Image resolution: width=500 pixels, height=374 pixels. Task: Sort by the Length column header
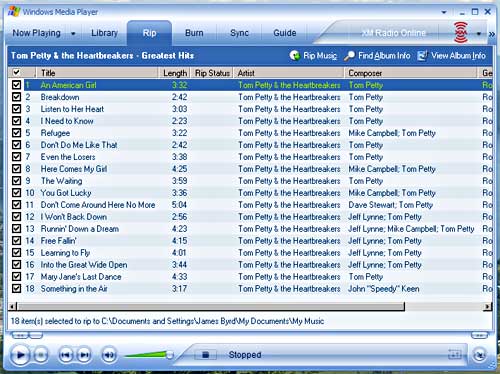coord(174,73)
